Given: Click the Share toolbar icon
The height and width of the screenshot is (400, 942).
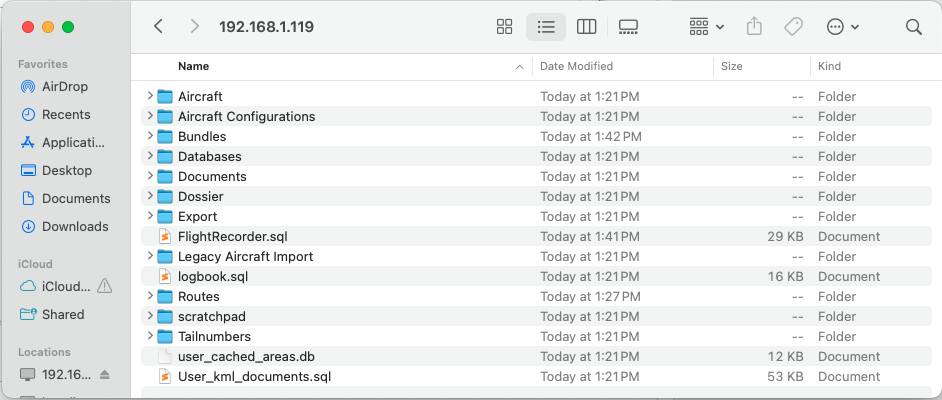Looking at the screenshot, I should (754, 26).
